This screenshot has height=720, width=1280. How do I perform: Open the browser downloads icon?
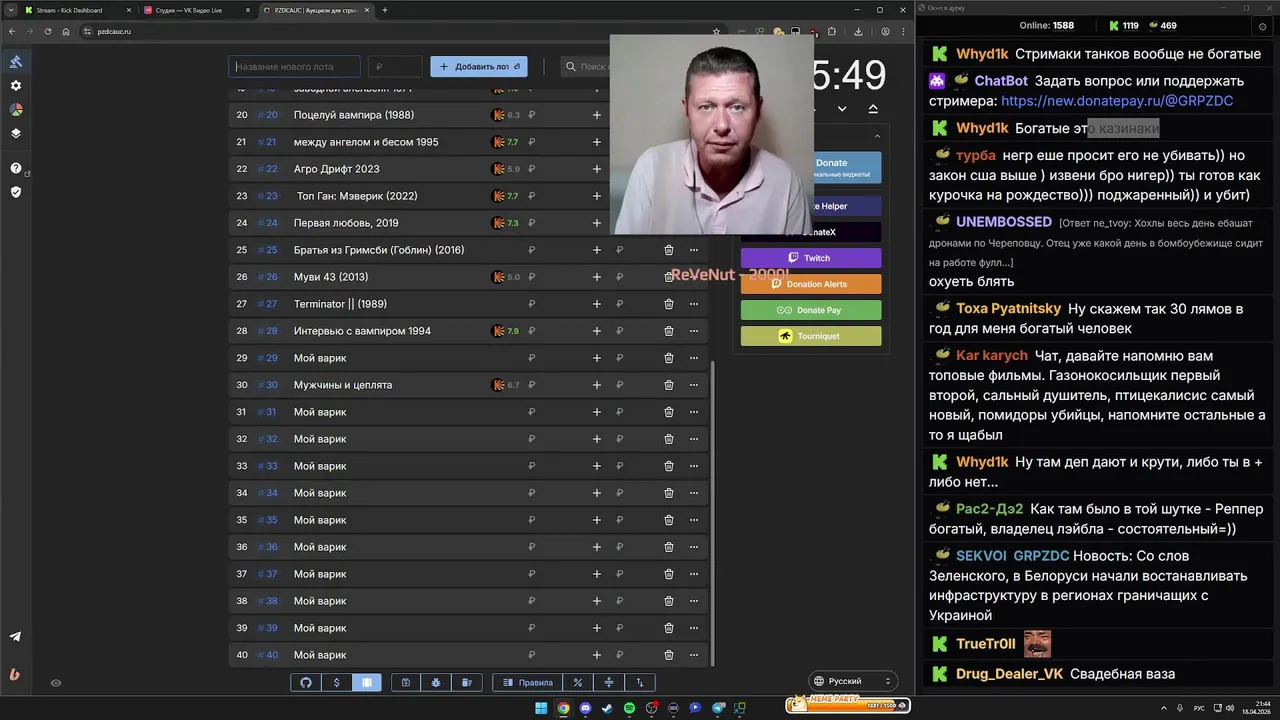click(858, 31)
